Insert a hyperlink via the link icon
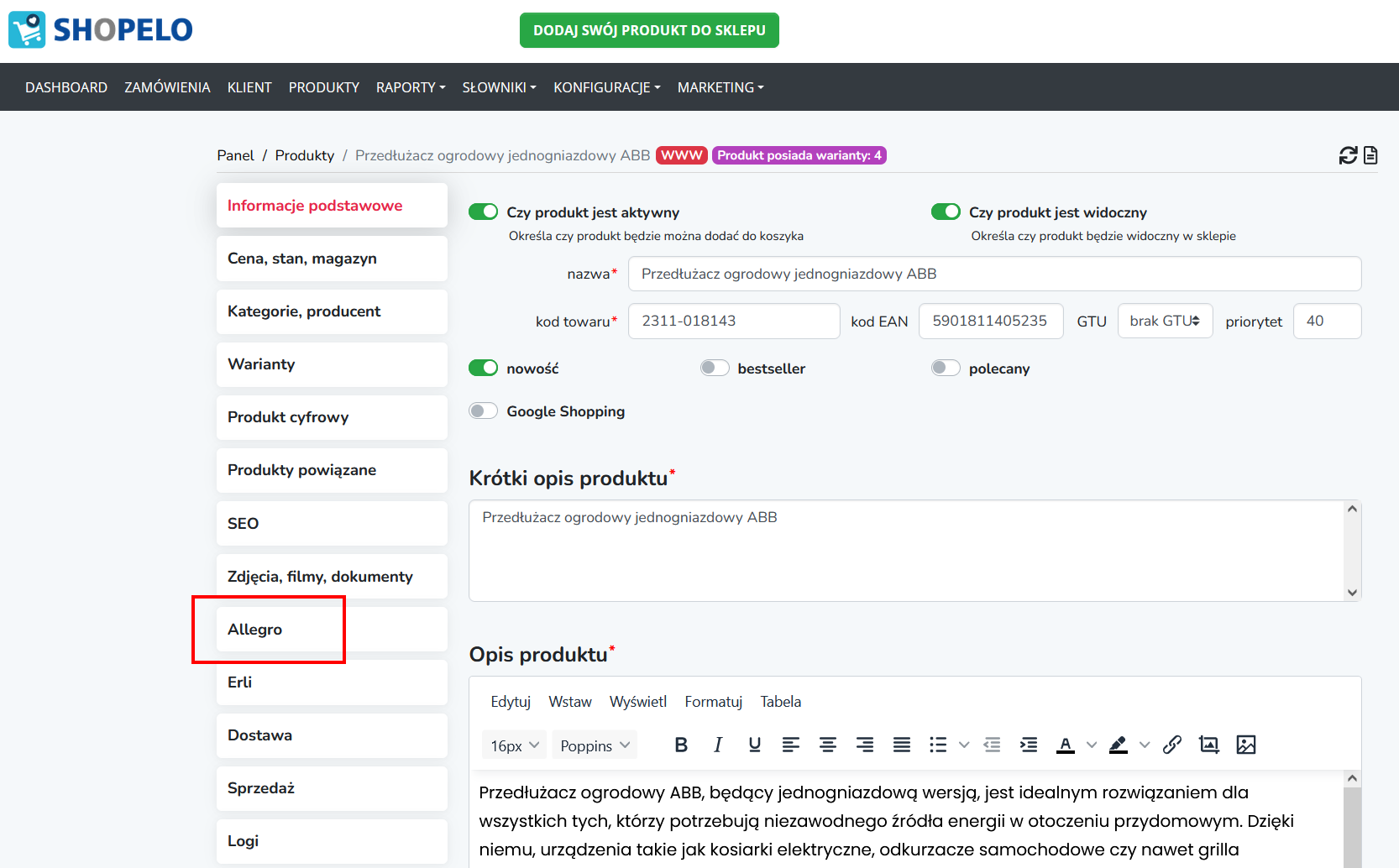The image size is (1399, 868). click(x=1172, y=745)
